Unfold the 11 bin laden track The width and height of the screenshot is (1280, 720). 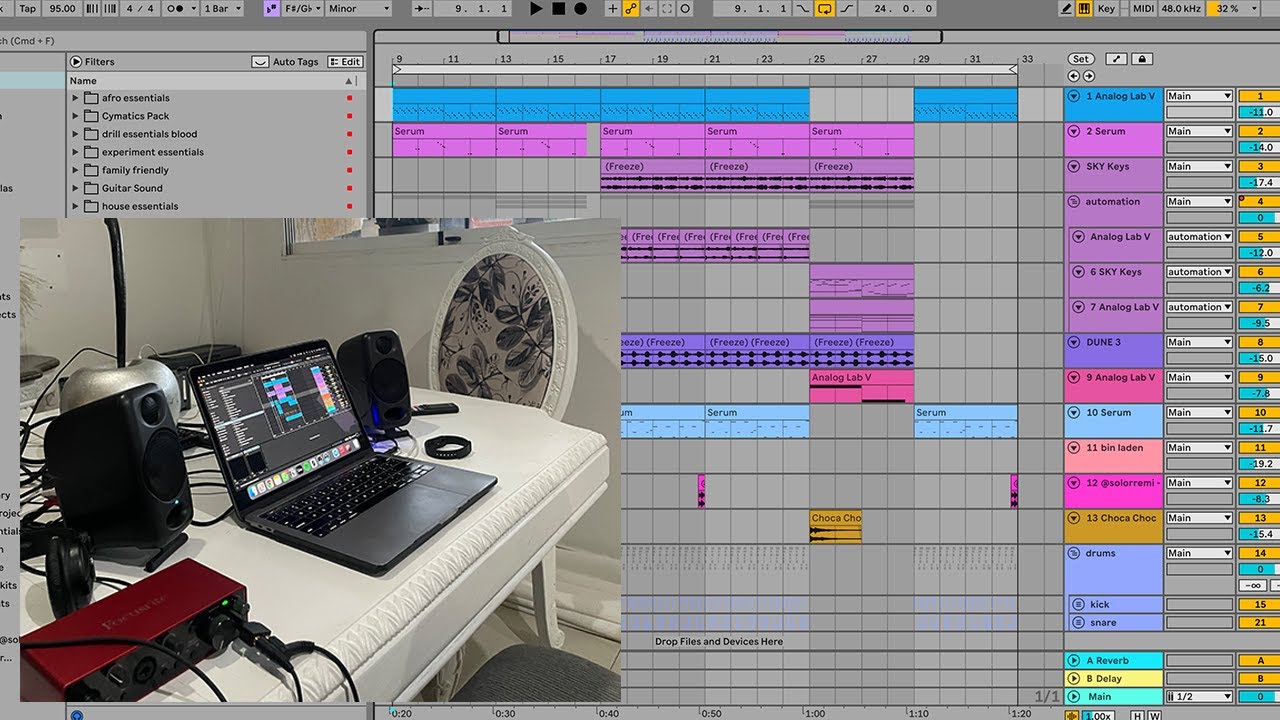tap(1075, 447)
